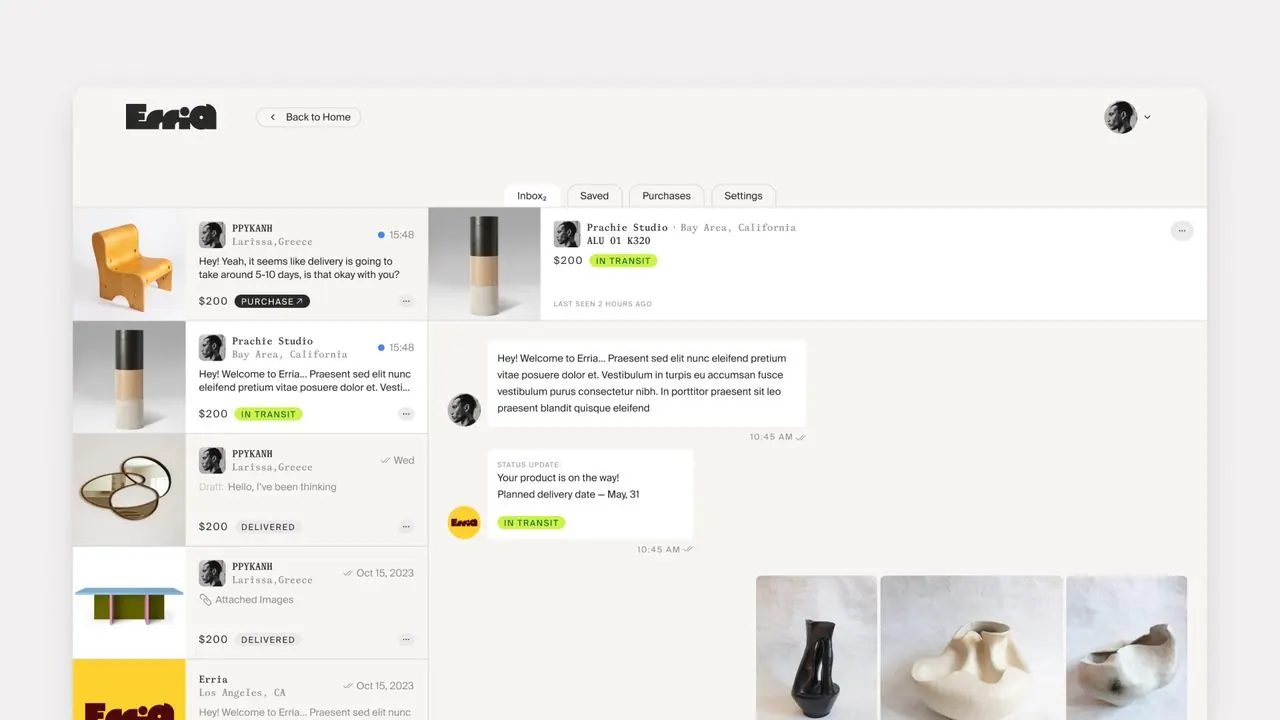The height and width of the screenshot is (720, 1280).
Task: Click the more options button in the conversation header
Action: click(1182, 231)
